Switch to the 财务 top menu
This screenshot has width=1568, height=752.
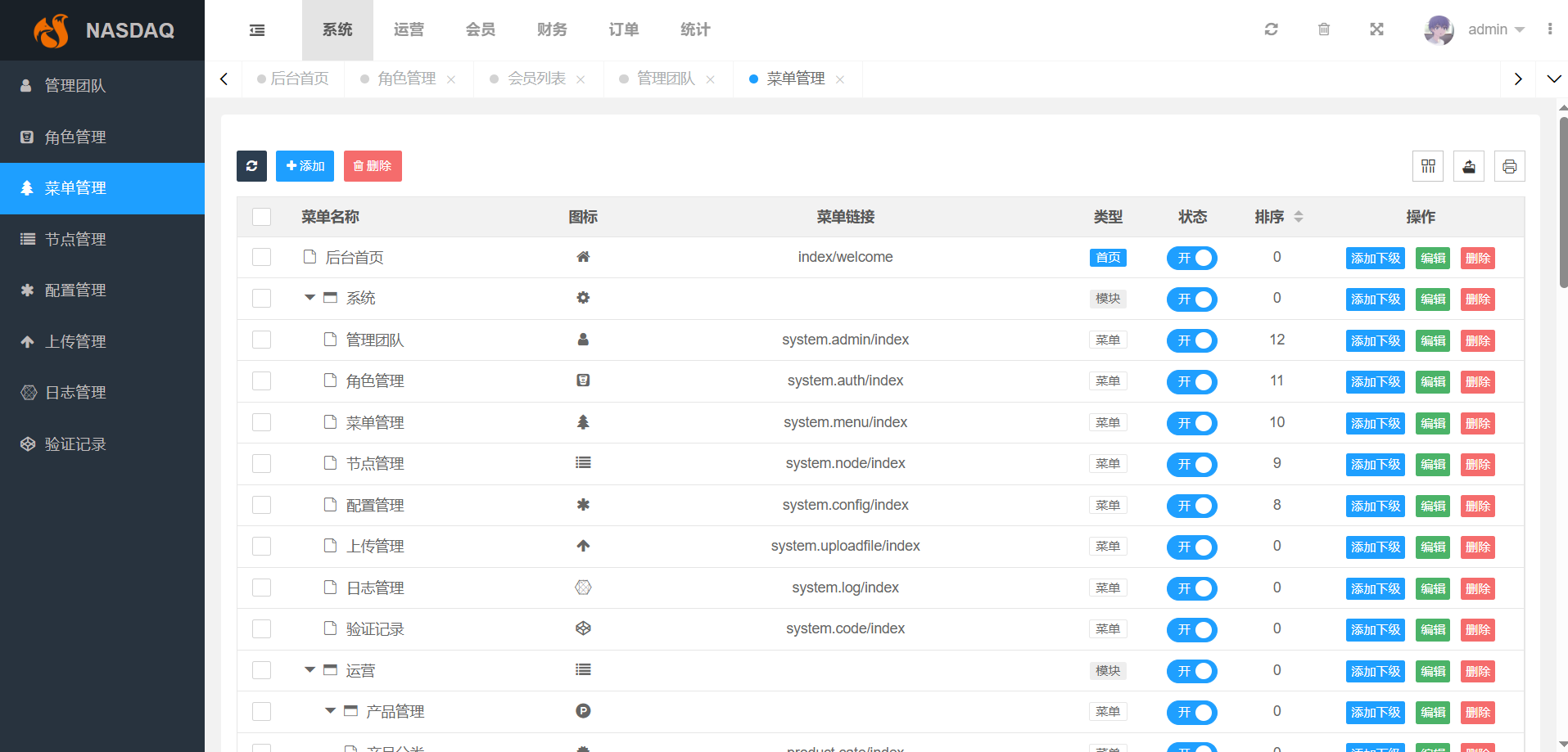tap(552, 29)
